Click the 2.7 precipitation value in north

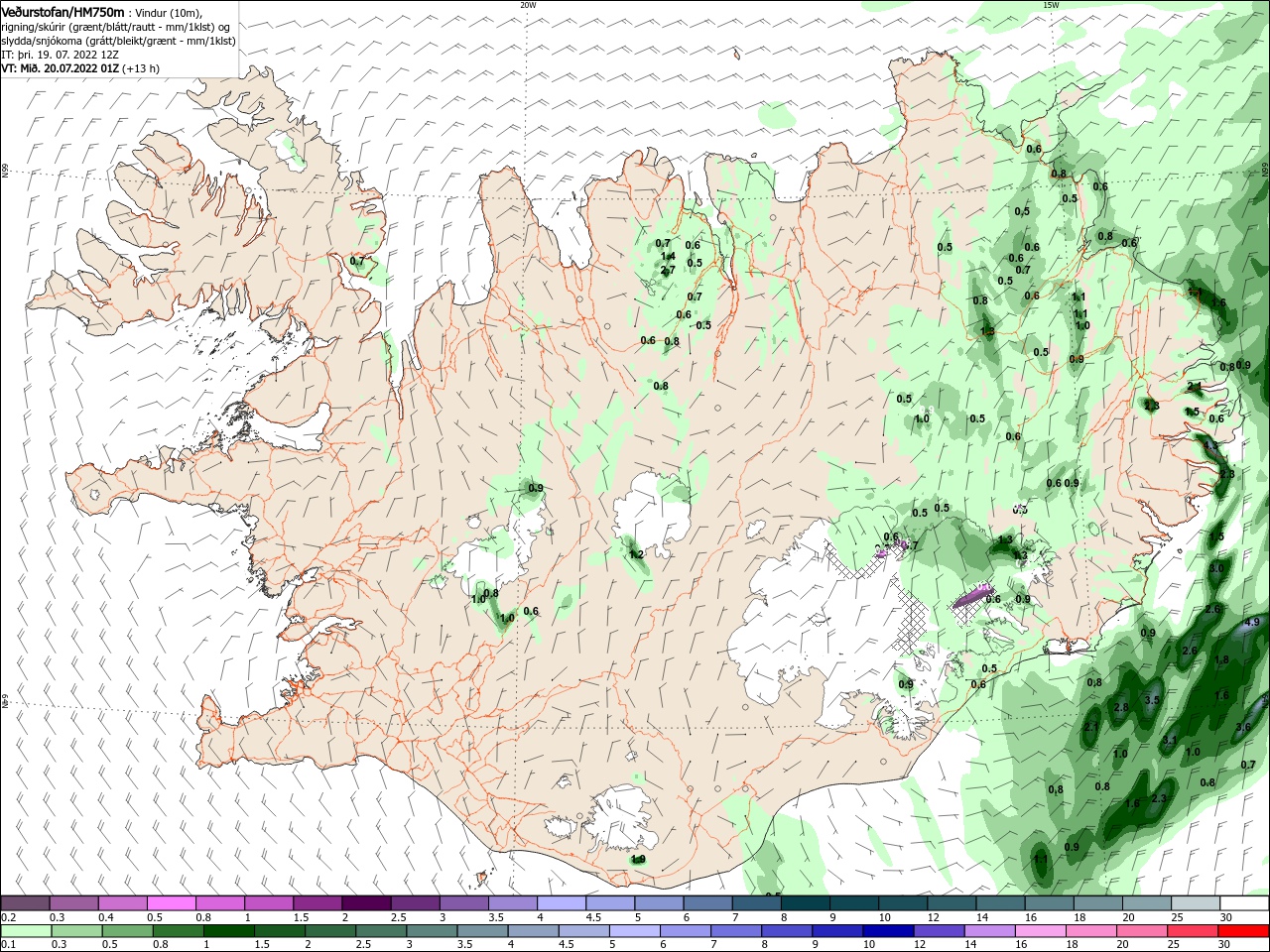(x=668, y=270)
